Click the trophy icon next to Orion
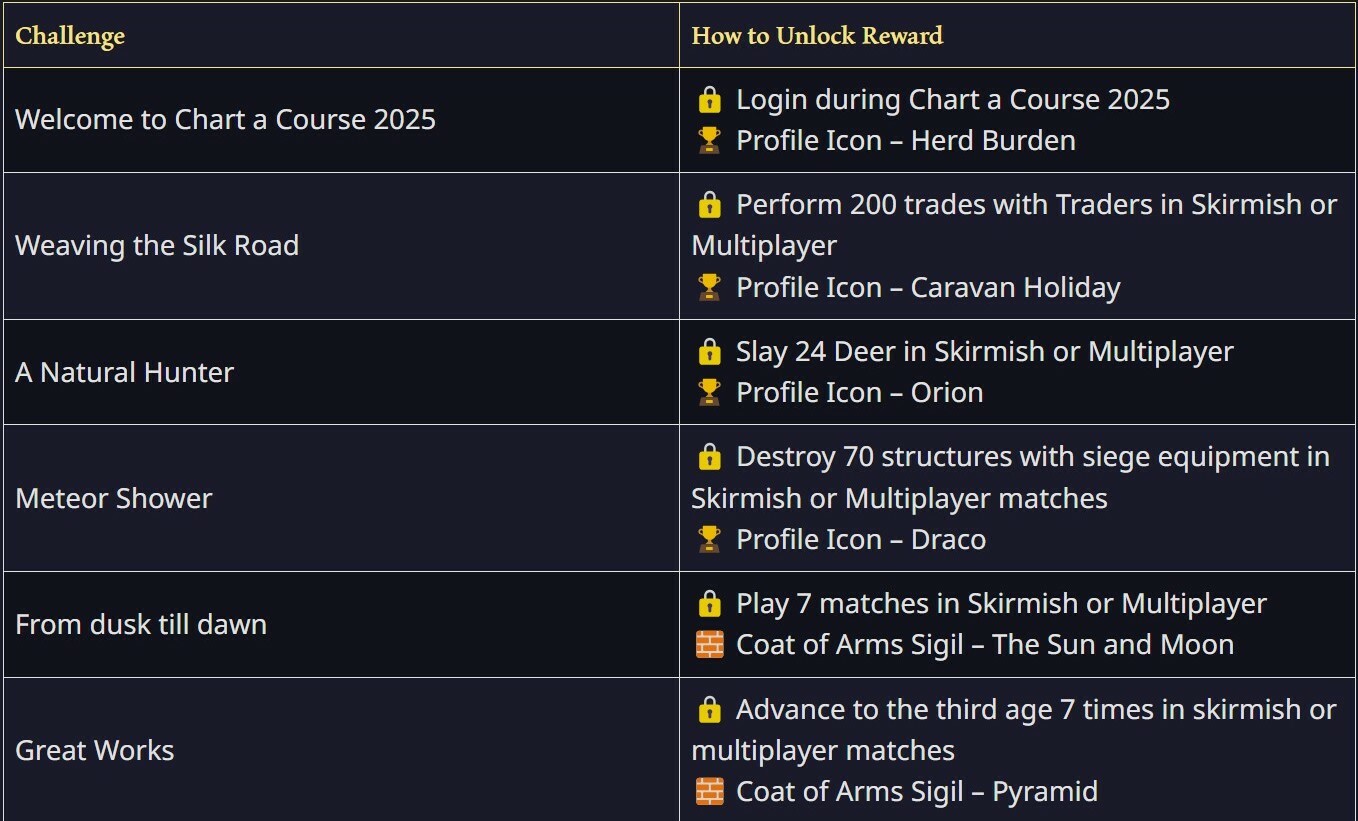This screenshot has width=1358, height=821. click(x=709, y=393)
